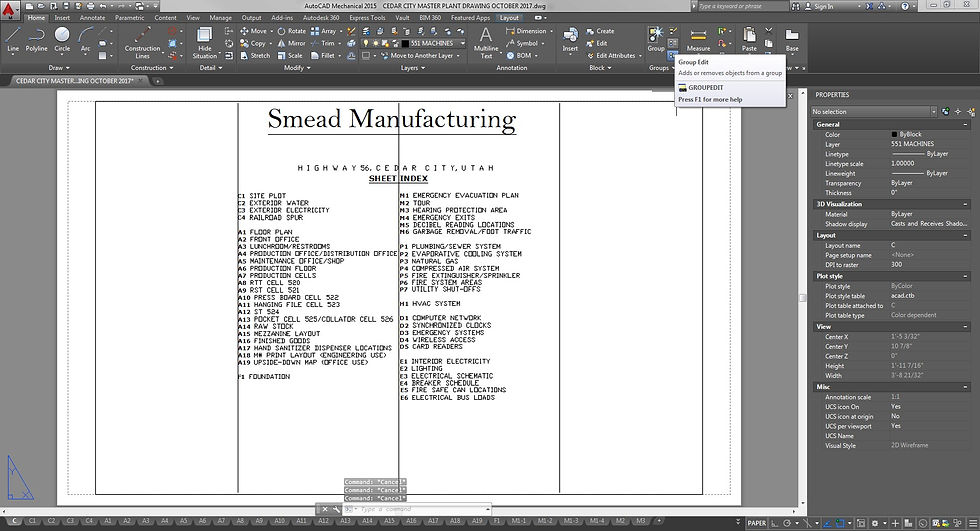This screenshot has height=531, width=980.
Task: Click the command line input field
Action: (x=419, y=509)
